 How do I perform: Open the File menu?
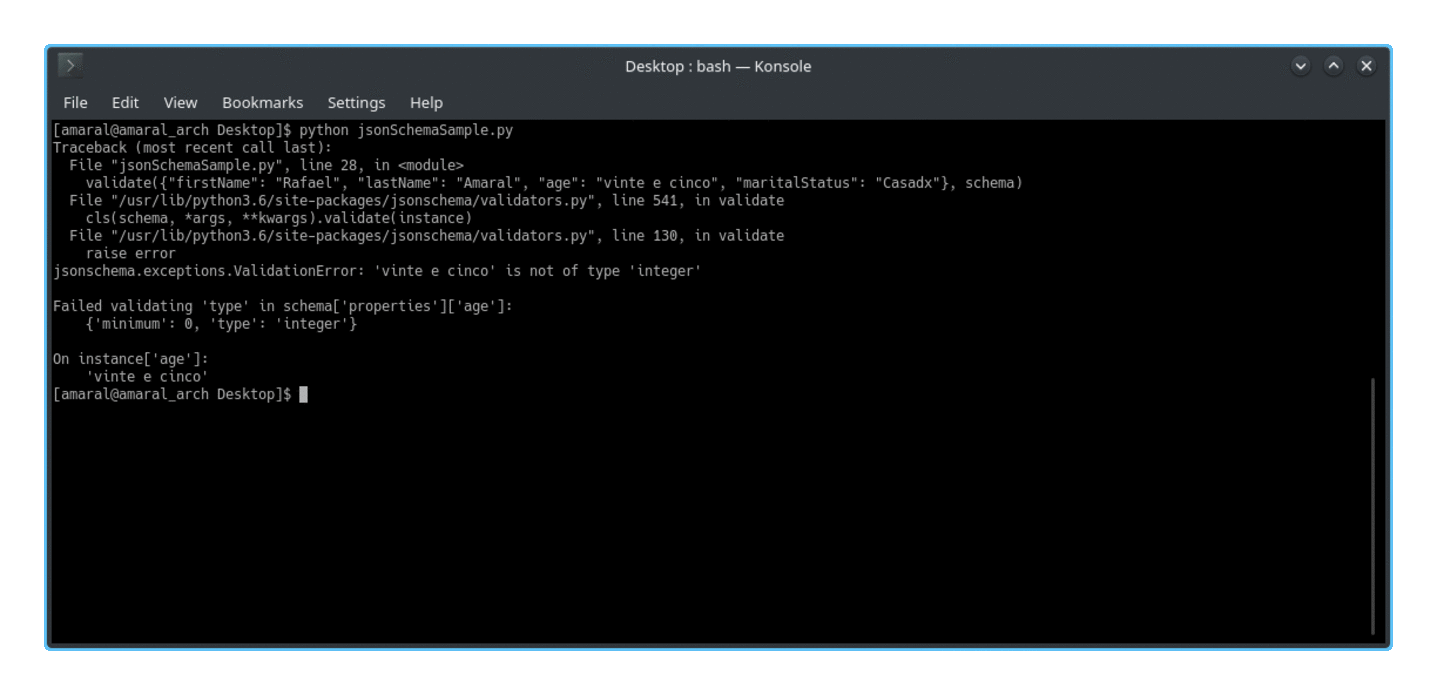[x=74, y=102]
